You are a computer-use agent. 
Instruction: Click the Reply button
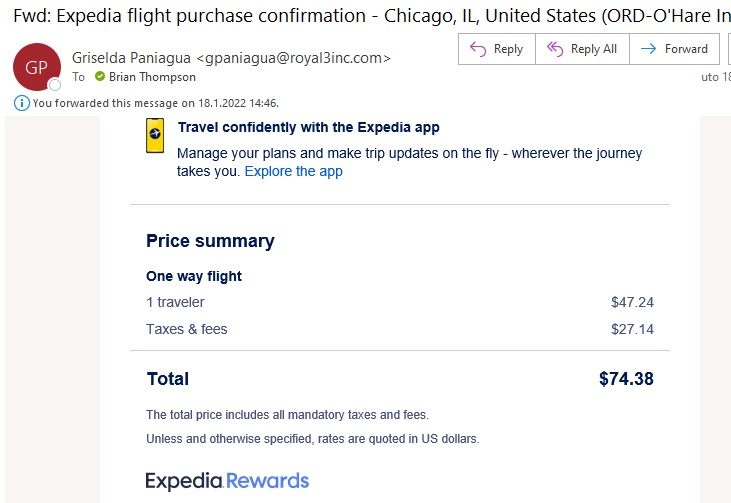[x=497, y=49]
